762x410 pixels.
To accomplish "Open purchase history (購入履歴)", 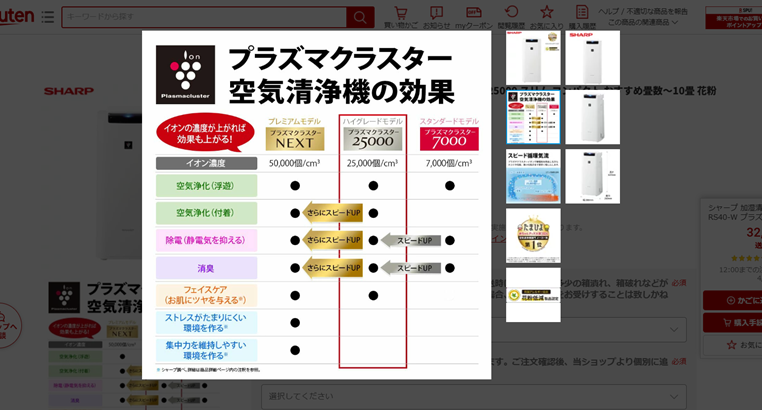I will tap(582, 17).
